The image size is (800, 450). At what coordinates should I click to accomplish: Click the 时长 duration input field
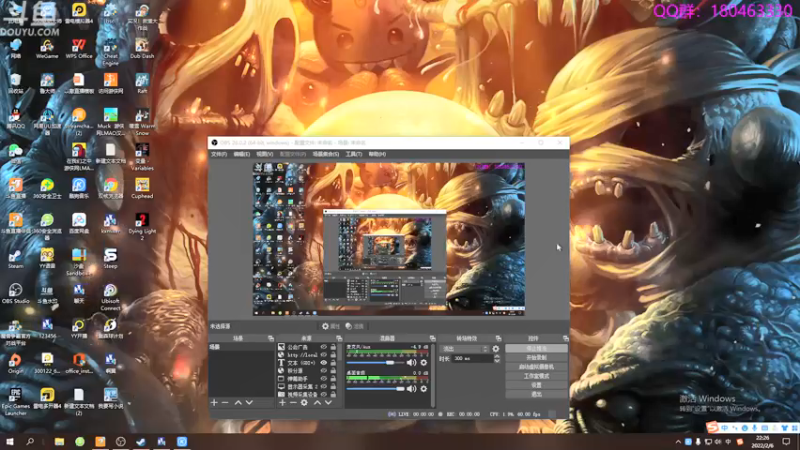[473, 359]
